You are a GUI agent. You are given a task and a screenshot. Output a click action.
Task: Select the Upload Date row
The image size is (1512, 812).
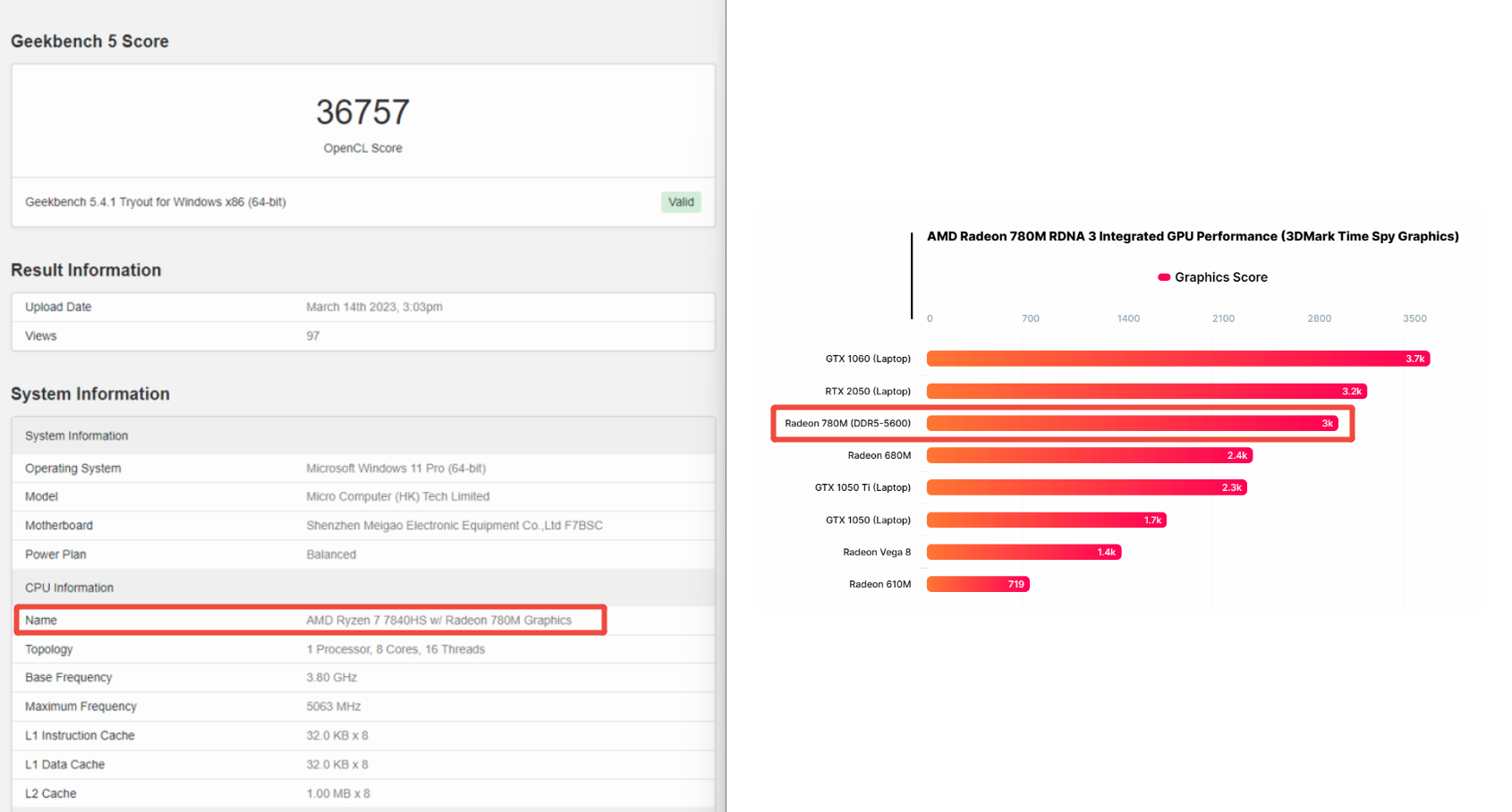tap(362, 307)
